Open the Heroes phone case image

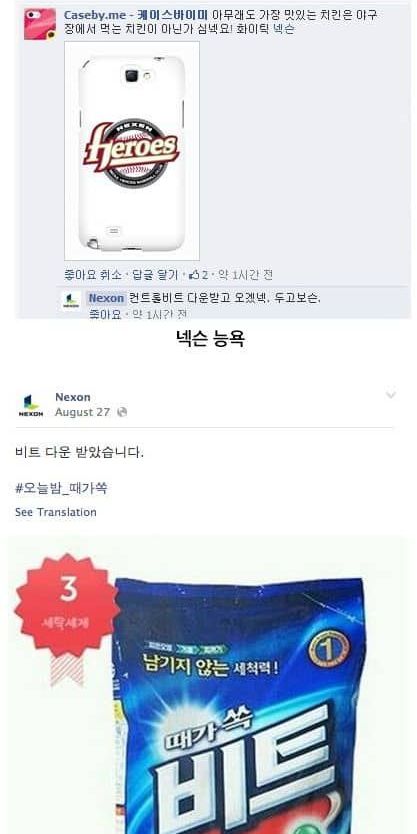[x=132, y=151]
